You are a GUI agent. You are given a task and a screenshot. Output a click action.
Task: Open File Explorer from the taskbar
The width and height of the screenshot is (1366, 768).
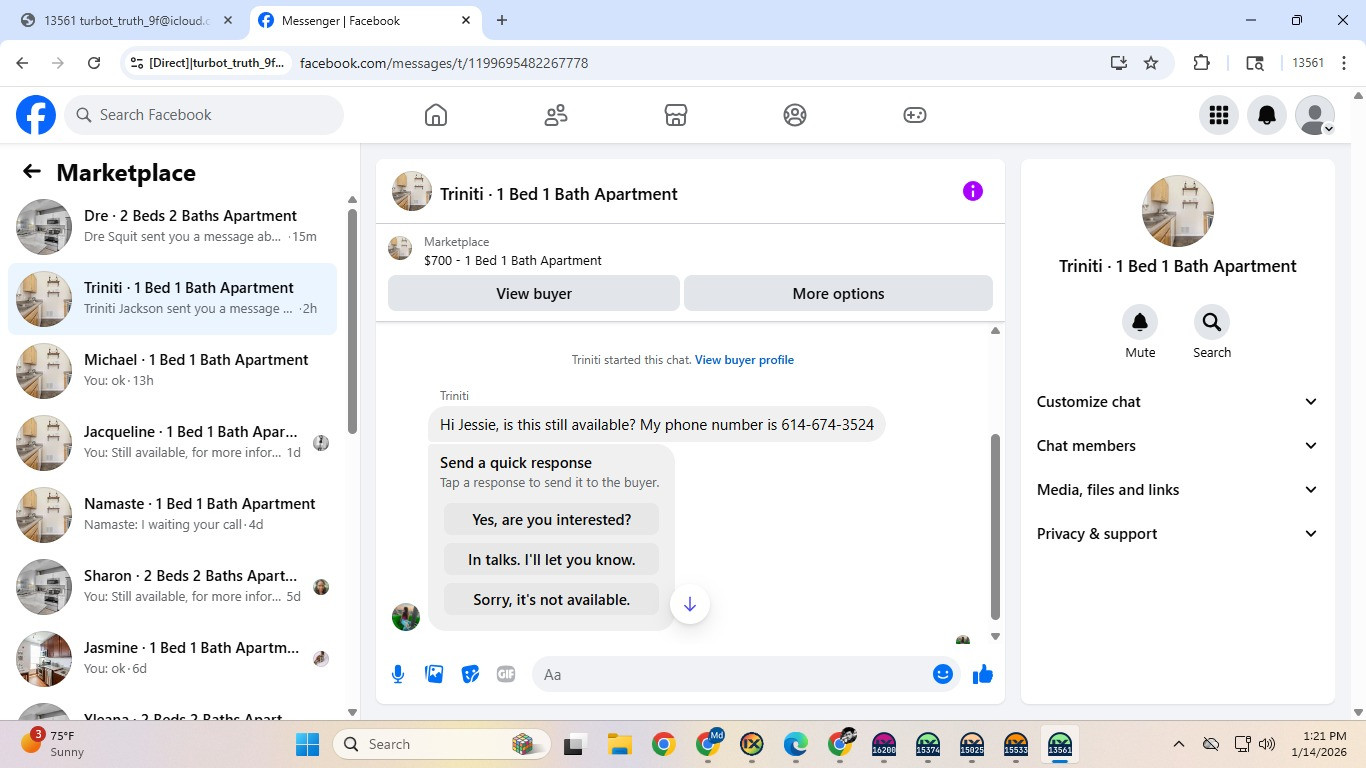619,744
